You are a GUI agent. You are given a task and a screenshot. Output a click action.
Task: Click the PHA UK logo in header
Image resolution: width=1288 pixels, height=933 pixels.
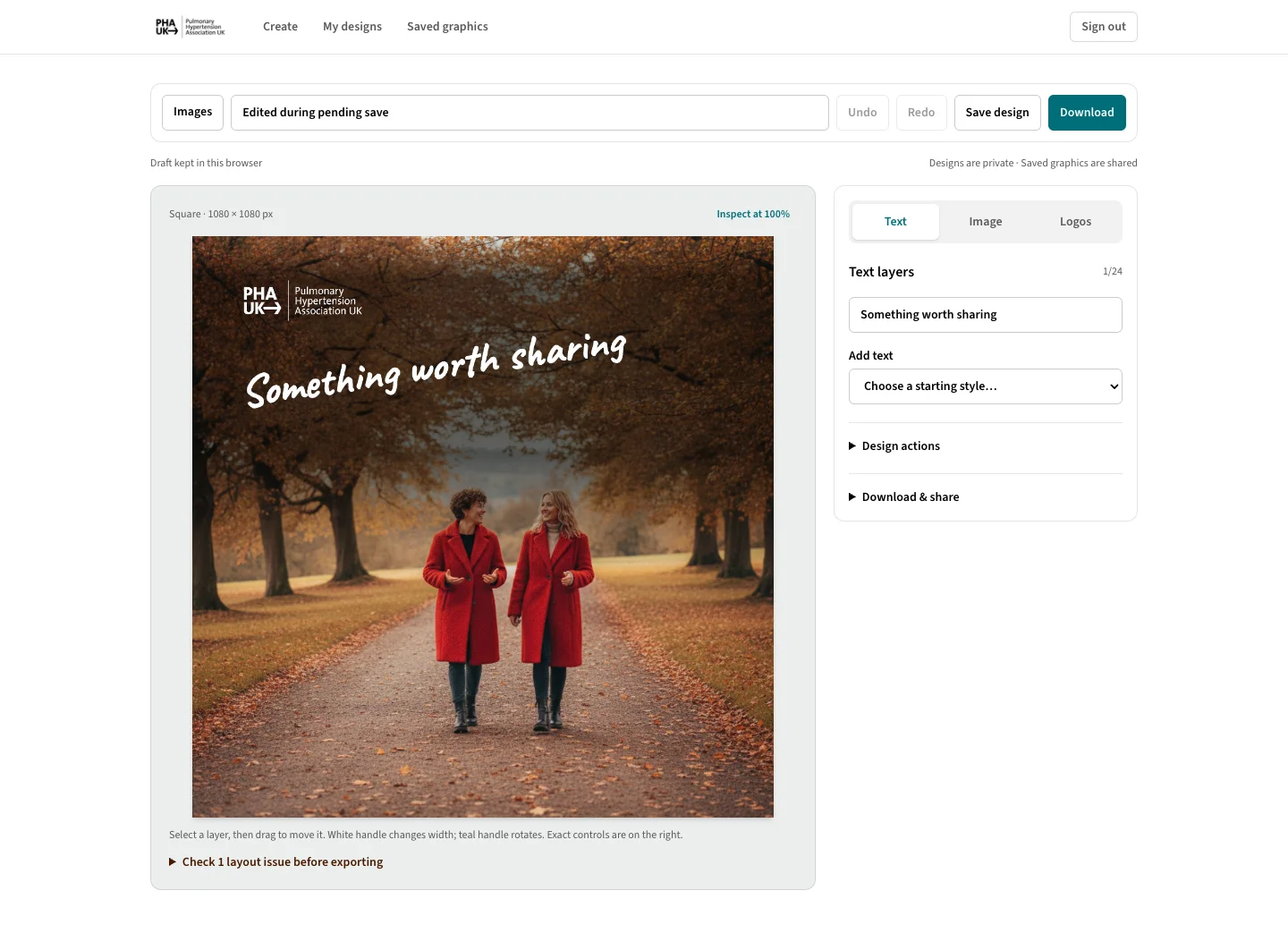tap(190, 27)
